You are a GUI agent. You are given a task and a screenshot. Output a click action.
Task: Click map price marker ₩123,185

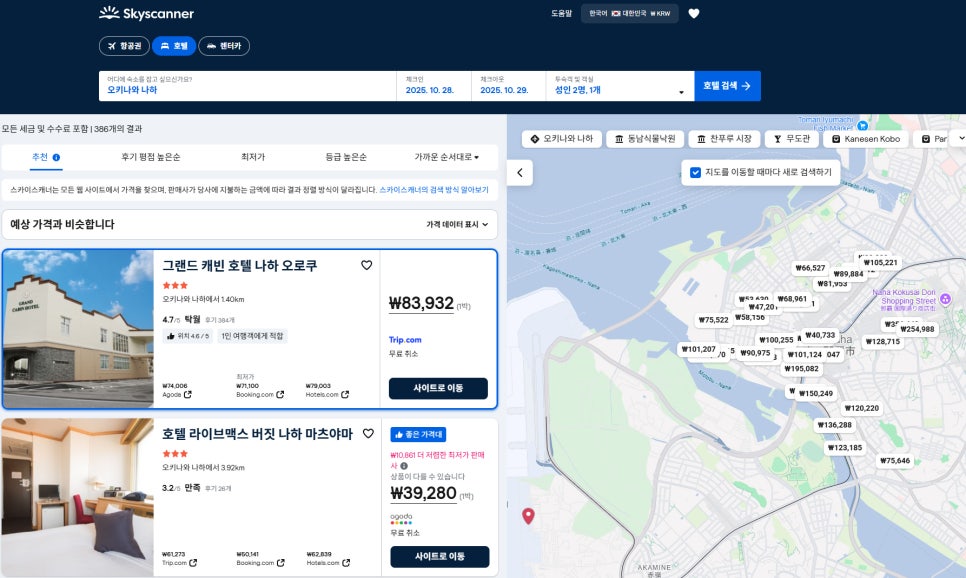(845, 447)
